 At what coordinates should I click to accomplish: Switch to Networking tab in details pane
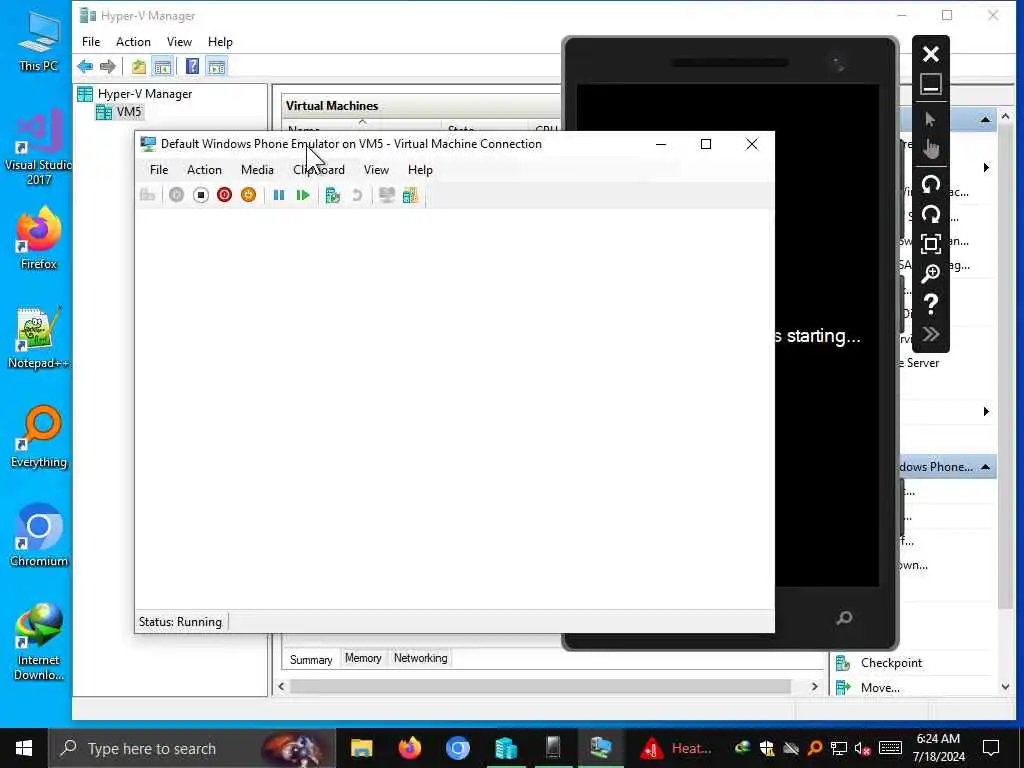tap(421, 658)
